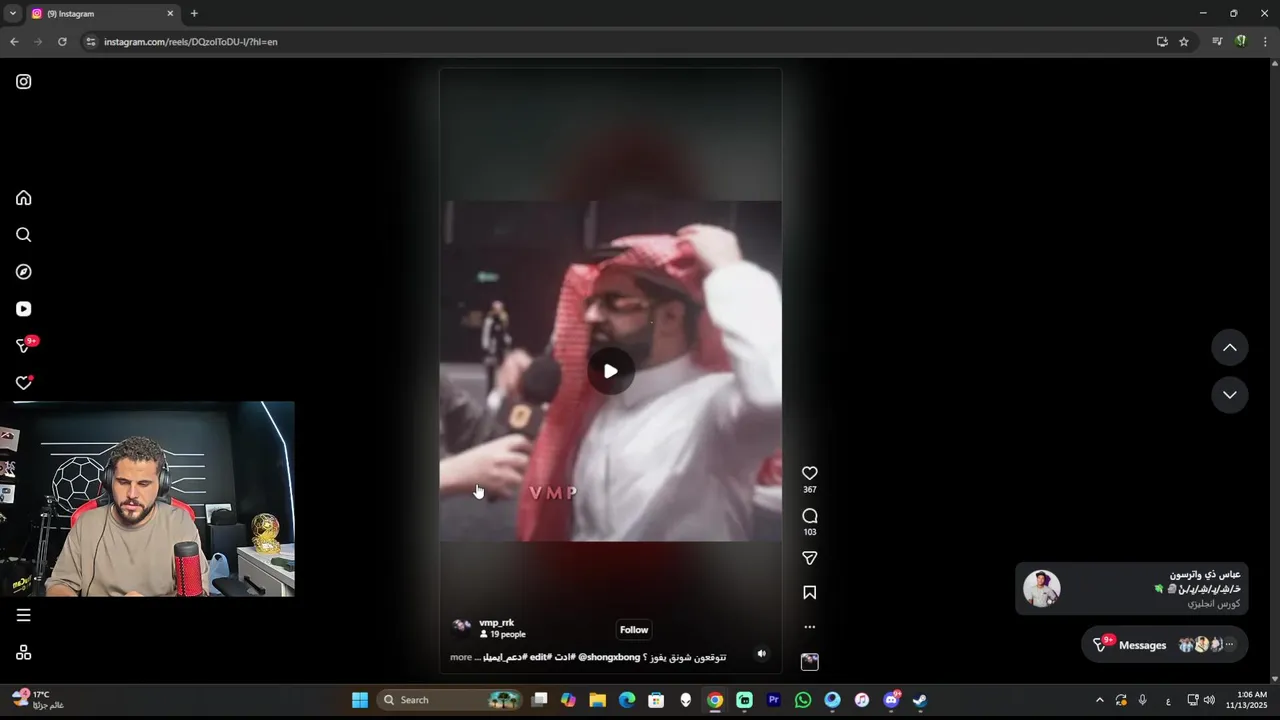
Task: Open Windows Start menu
Action: (x=360, y=700)
